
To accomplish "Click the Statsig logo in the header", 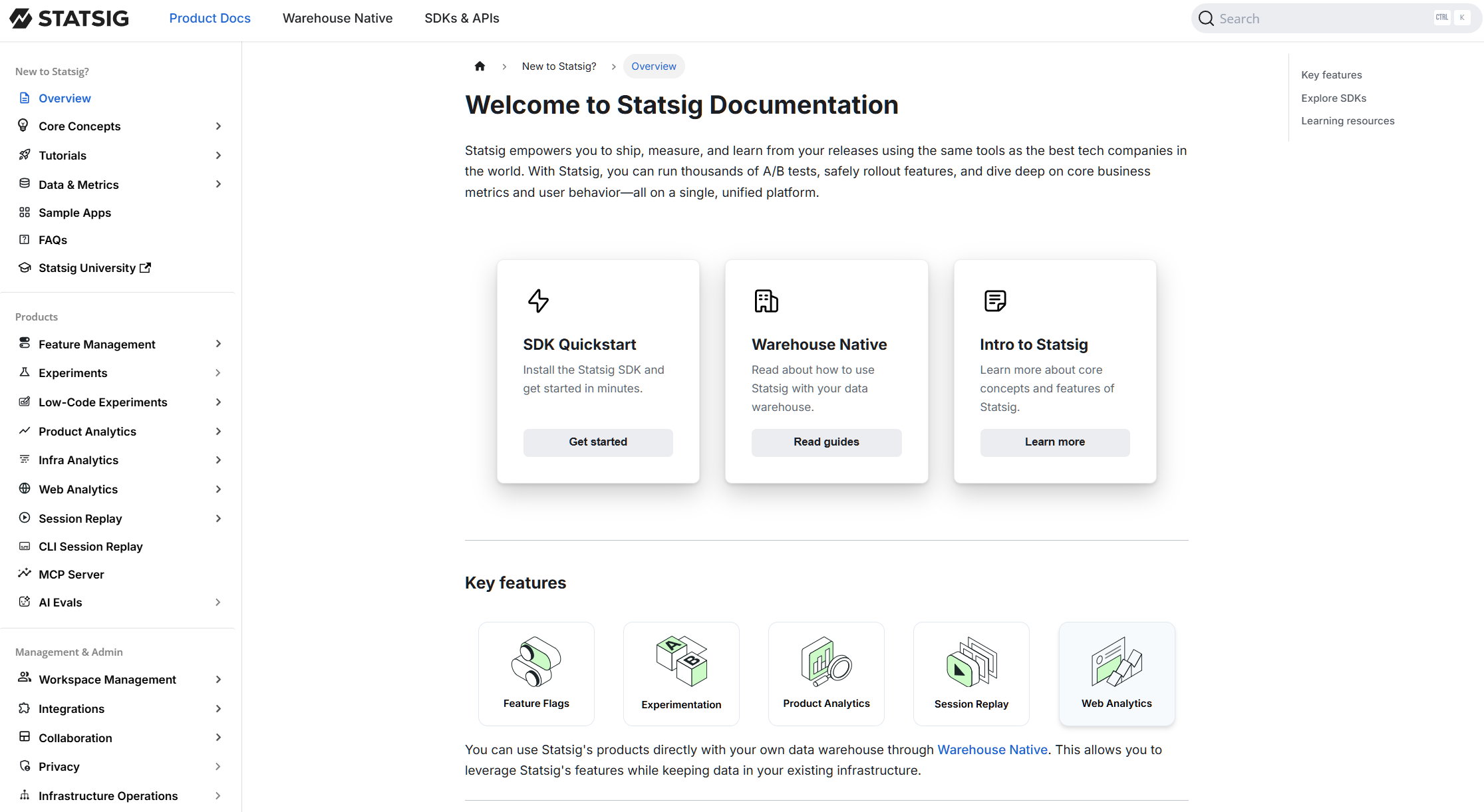I will [x=69, y=19].
